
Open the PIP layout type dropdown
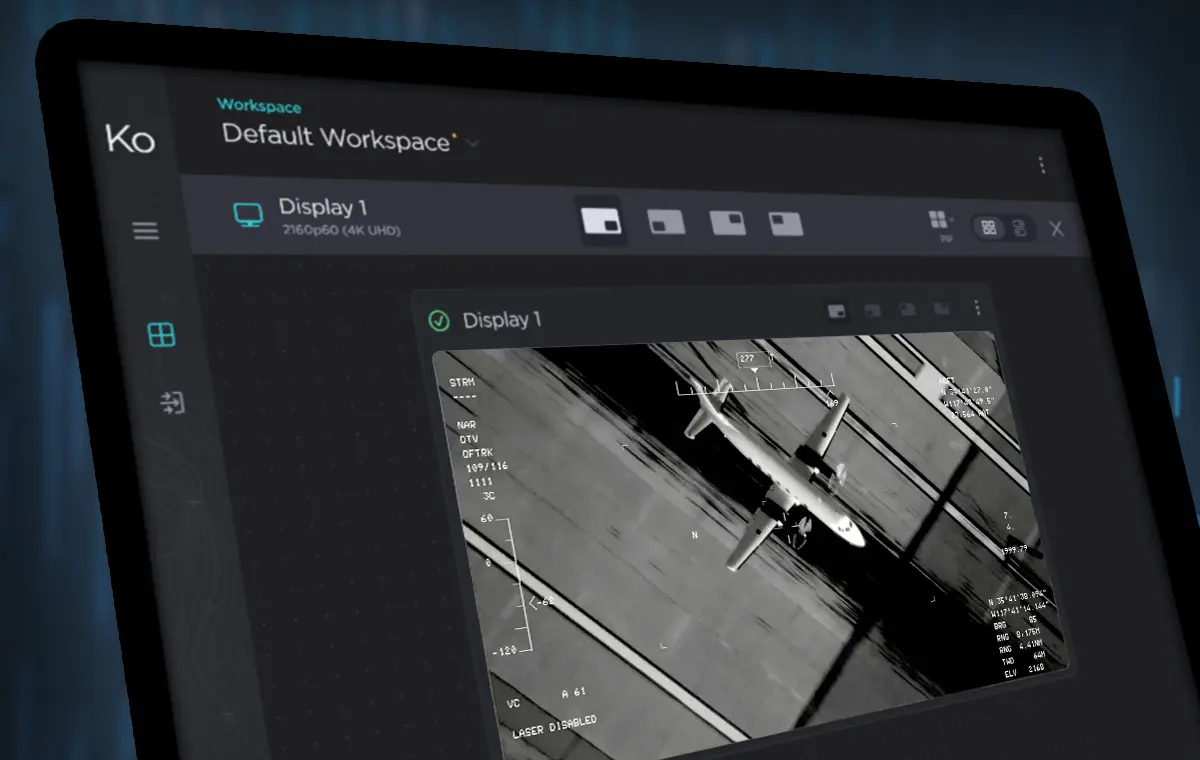pyautogui.click(x=939, y=224)
